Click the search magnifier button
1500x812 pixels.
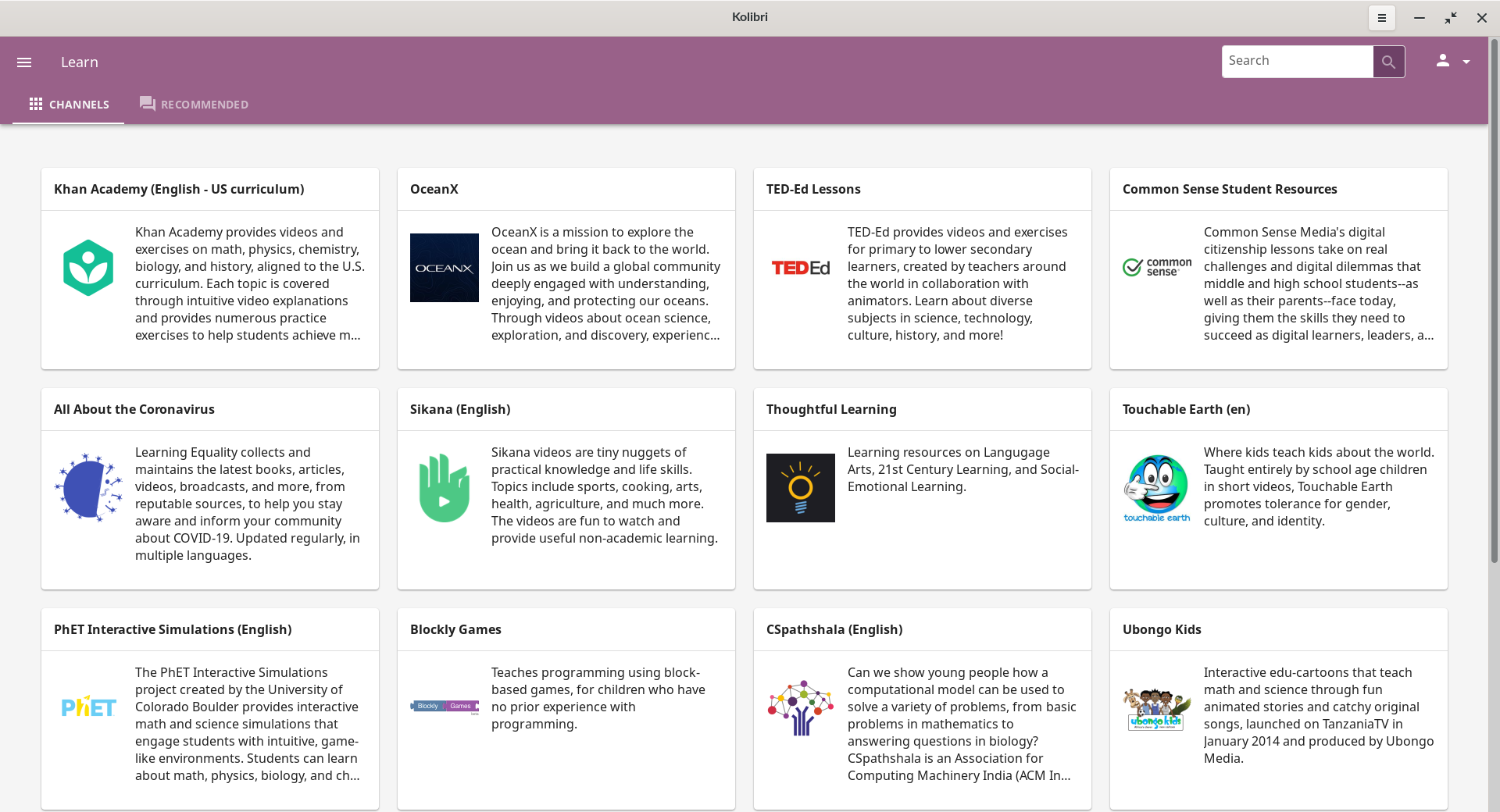(x=1388, y=62)
